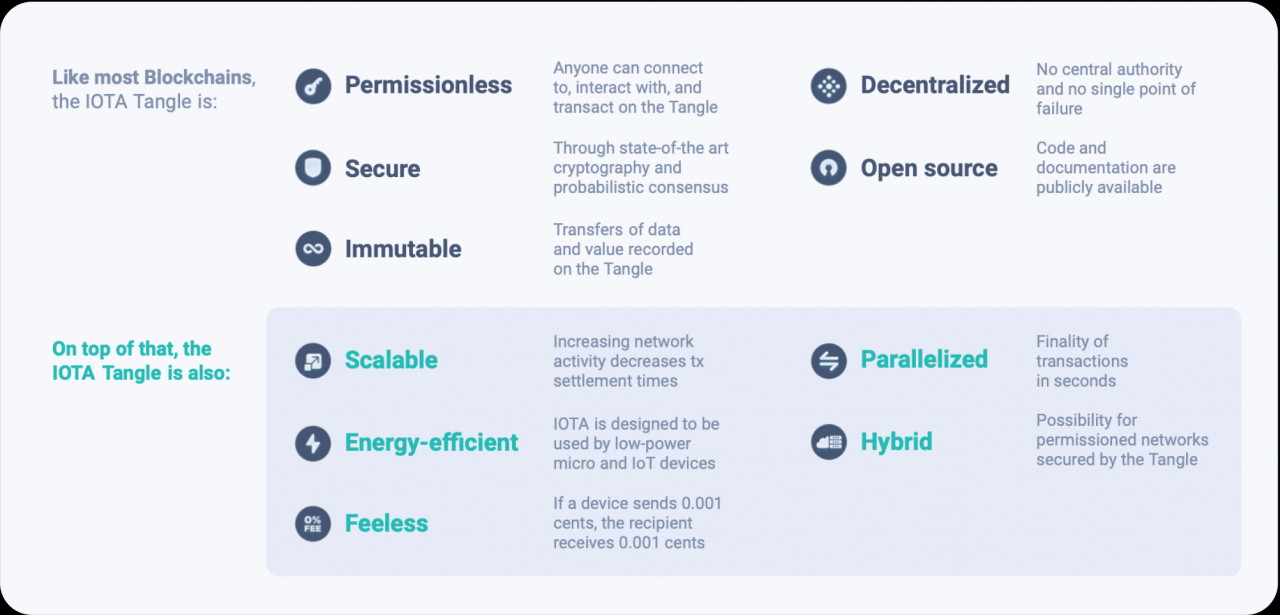This screenshot has height=615, width=1280.
Task: Click the green Feeless heading
Action: tap(386, 524)
